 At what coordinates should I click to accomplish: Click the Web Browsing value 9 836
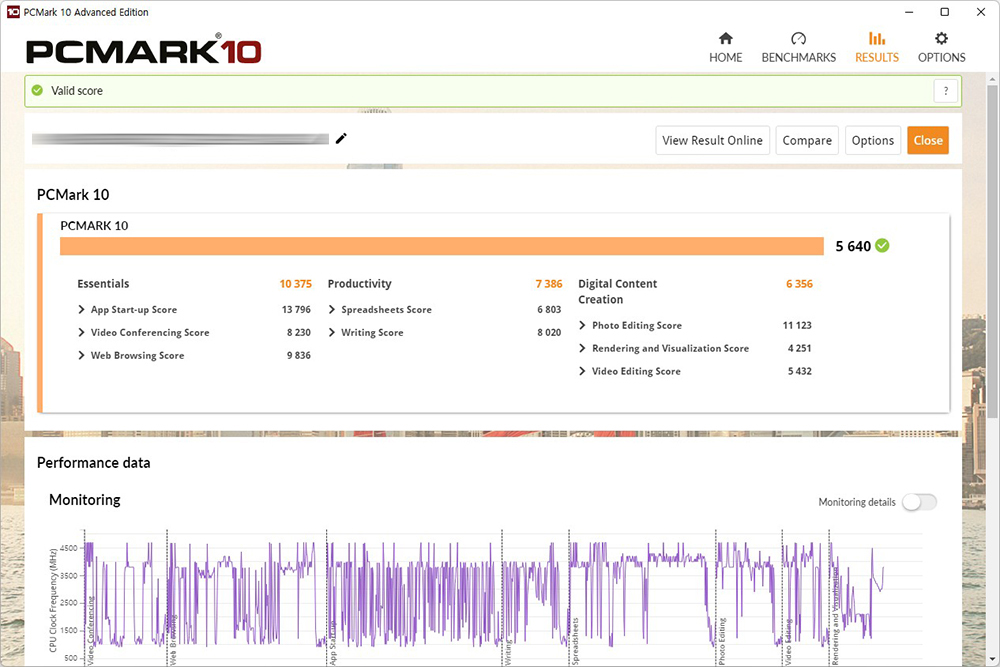point(298,355)
